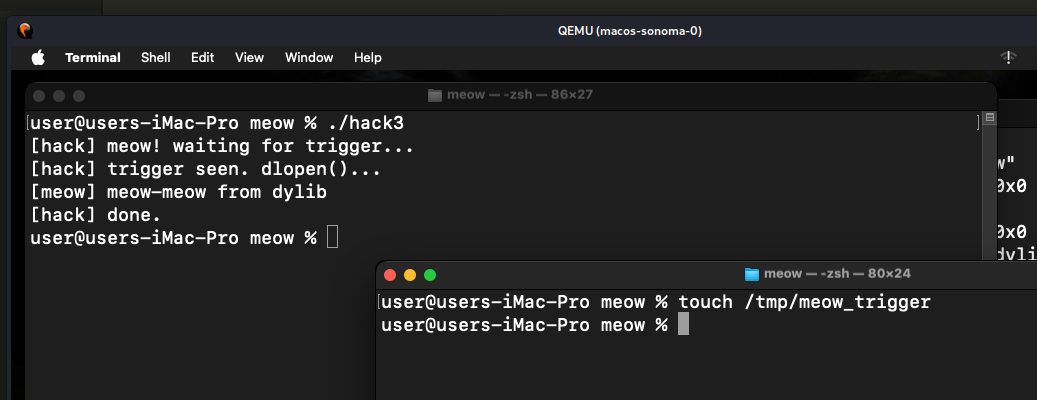Close the 80×24 terminal with red button
The image size is (1037, 400).
390,275
